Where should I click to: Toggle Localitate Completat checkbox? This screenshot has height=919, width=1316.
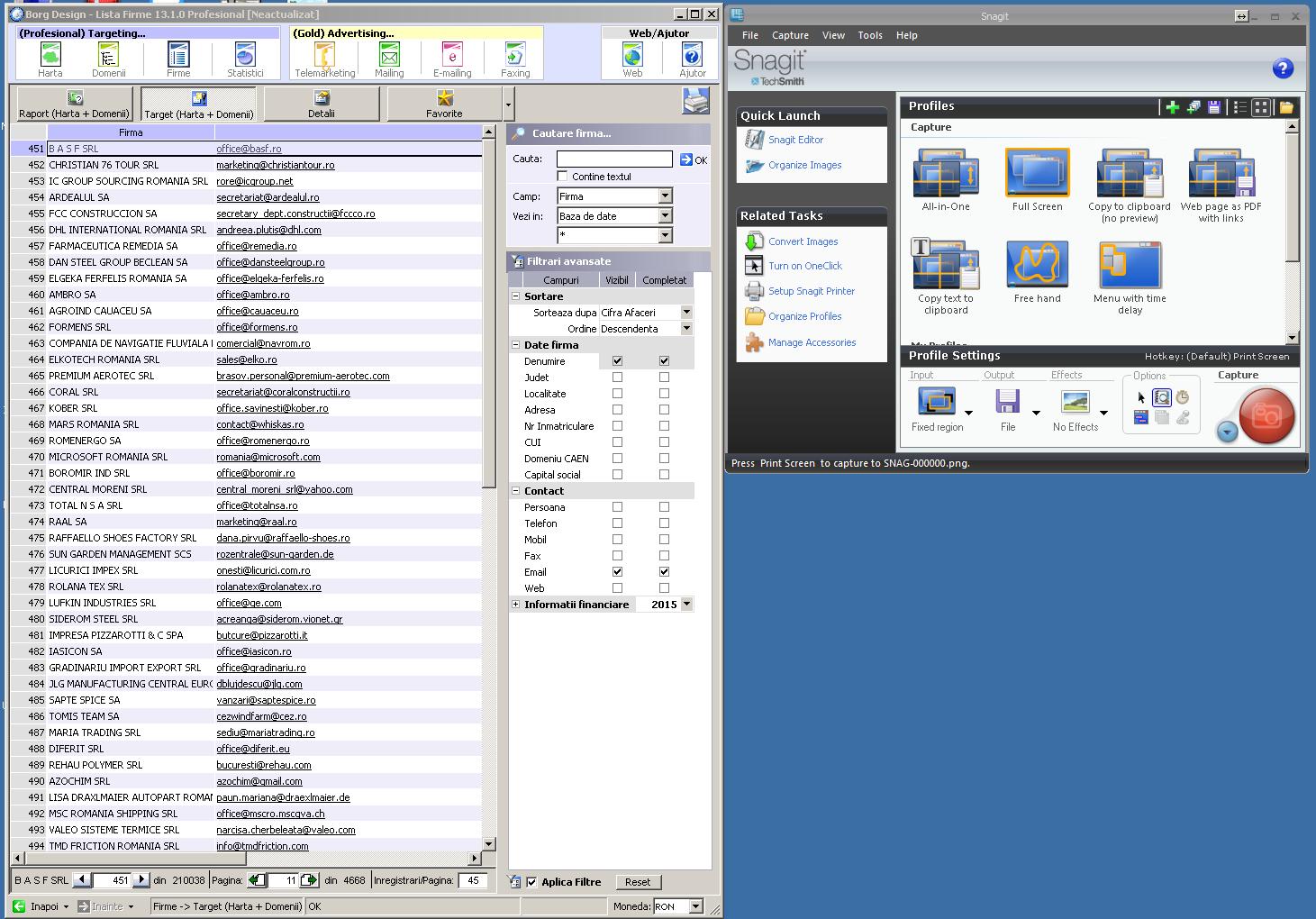pyautogui.click(x=664, y=394)
